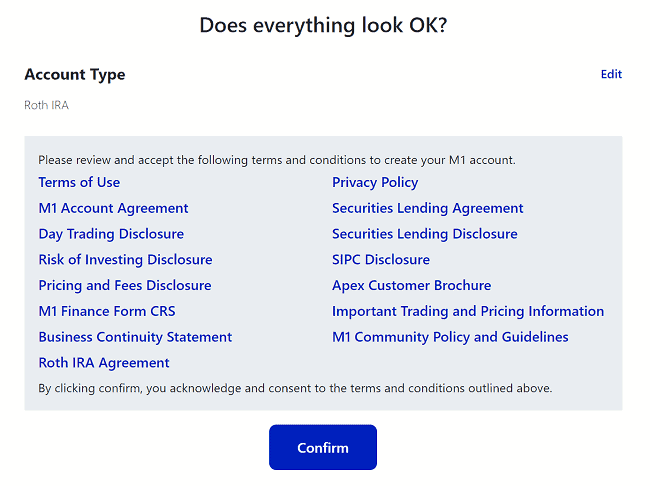Click the Account Type heading
Image resolution: width=650 pixels, height=486 pixels.
coord(75,75)
